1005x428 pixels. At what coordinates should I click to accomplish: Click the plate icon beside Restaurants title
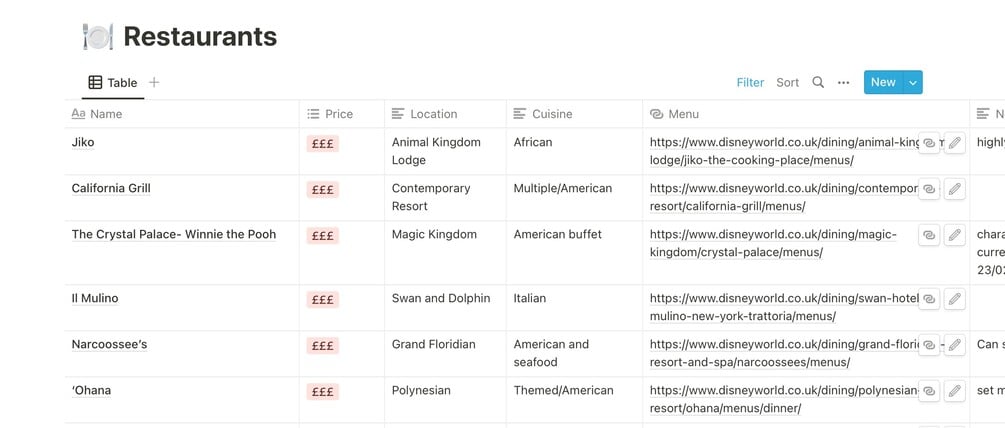[x=97, y=37]
